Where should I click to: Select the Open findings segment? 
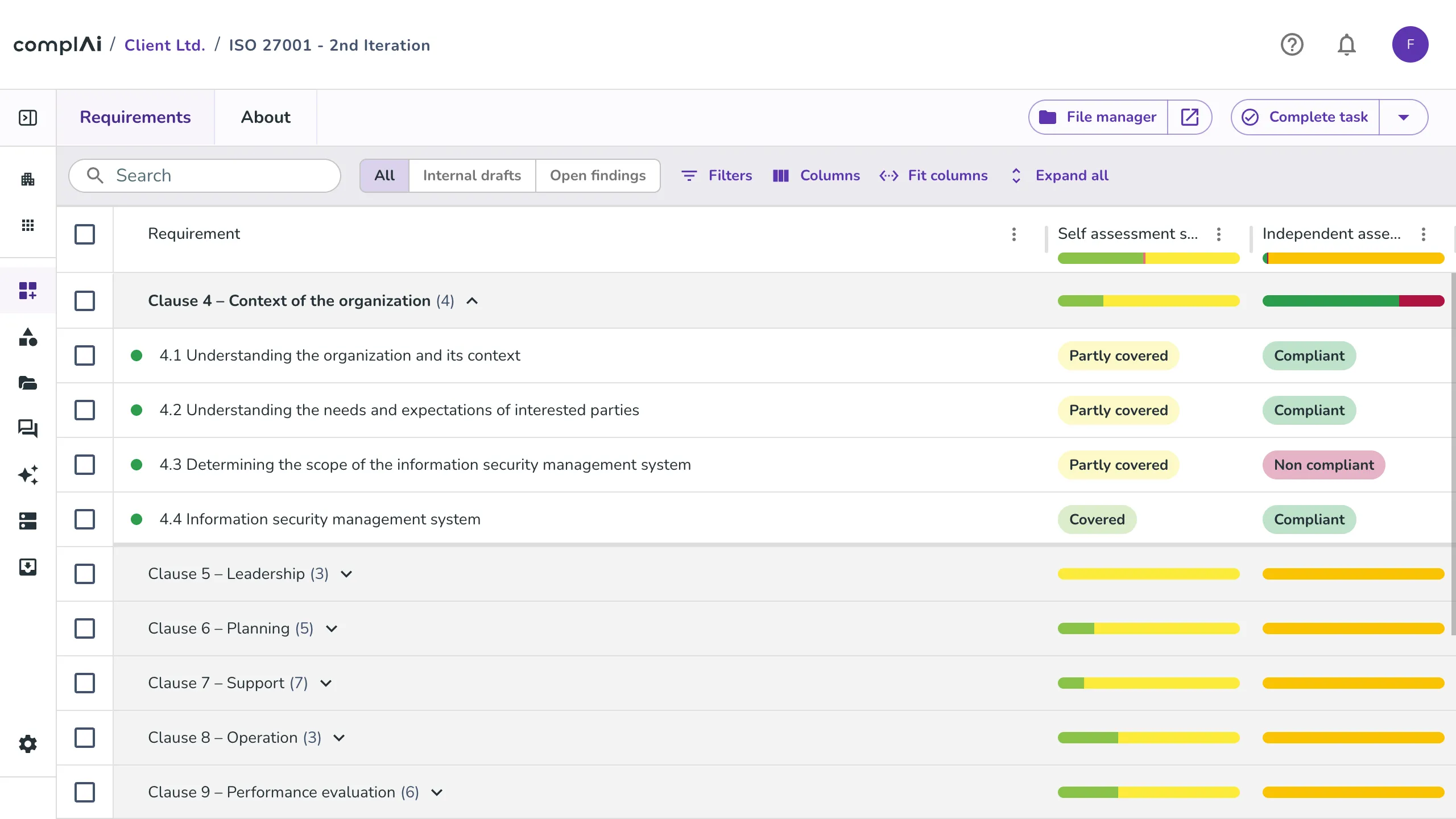tap(598, 175)
